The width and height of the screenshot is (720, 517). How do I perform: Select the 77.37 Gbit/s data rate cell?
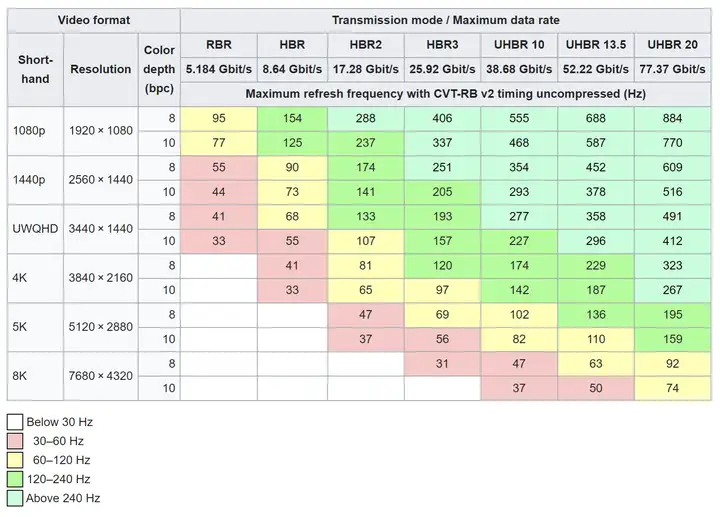(x=671, y=69)
